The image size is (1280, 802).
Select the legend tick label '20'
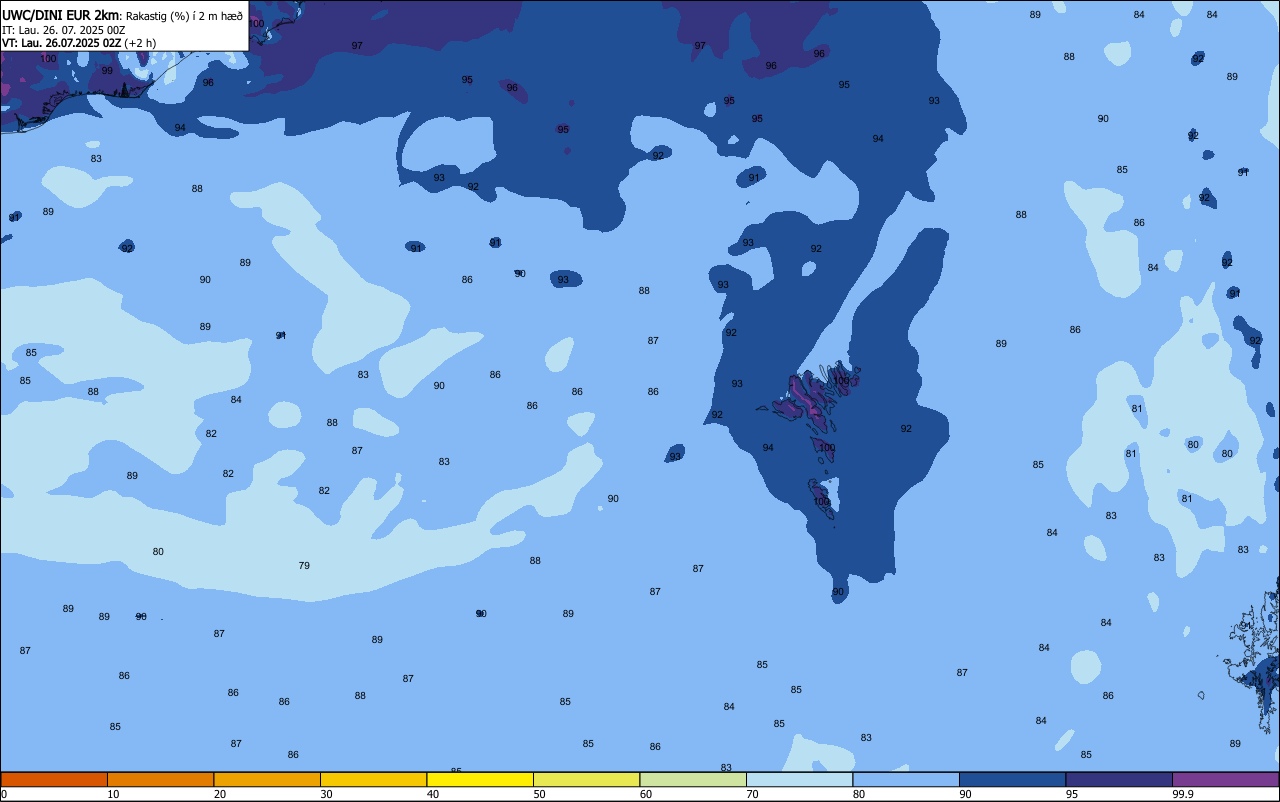[x=220, y=794]
